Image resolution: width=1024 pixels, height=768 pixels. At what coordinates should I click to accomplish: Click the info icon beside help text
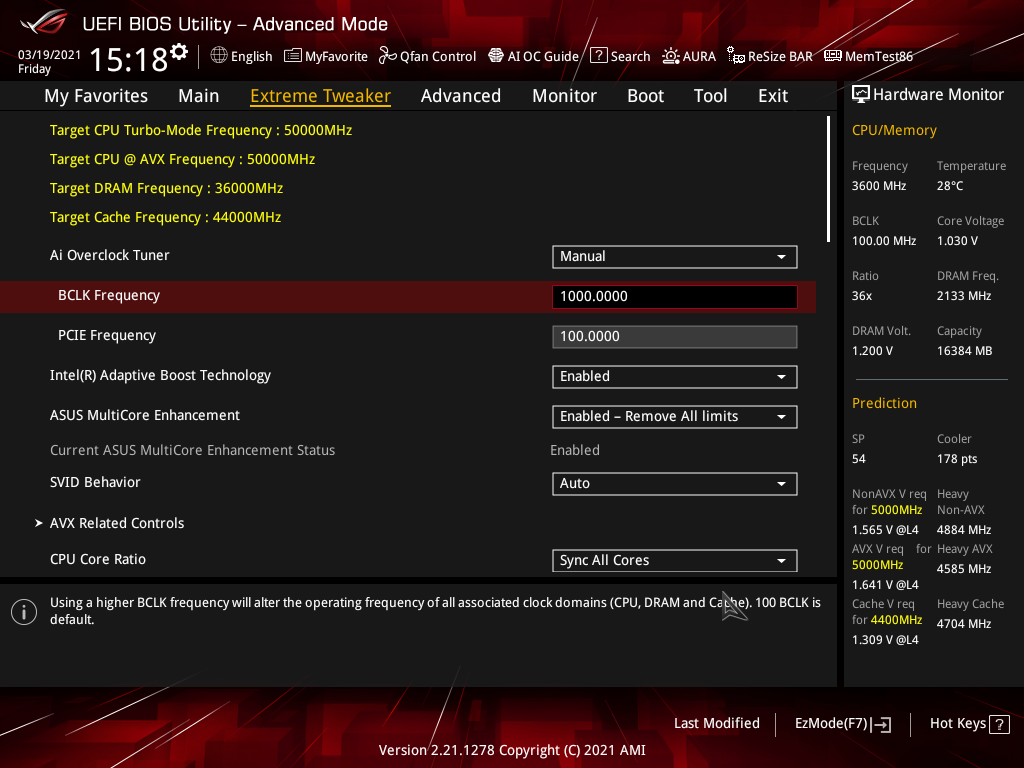click(24, 612)
